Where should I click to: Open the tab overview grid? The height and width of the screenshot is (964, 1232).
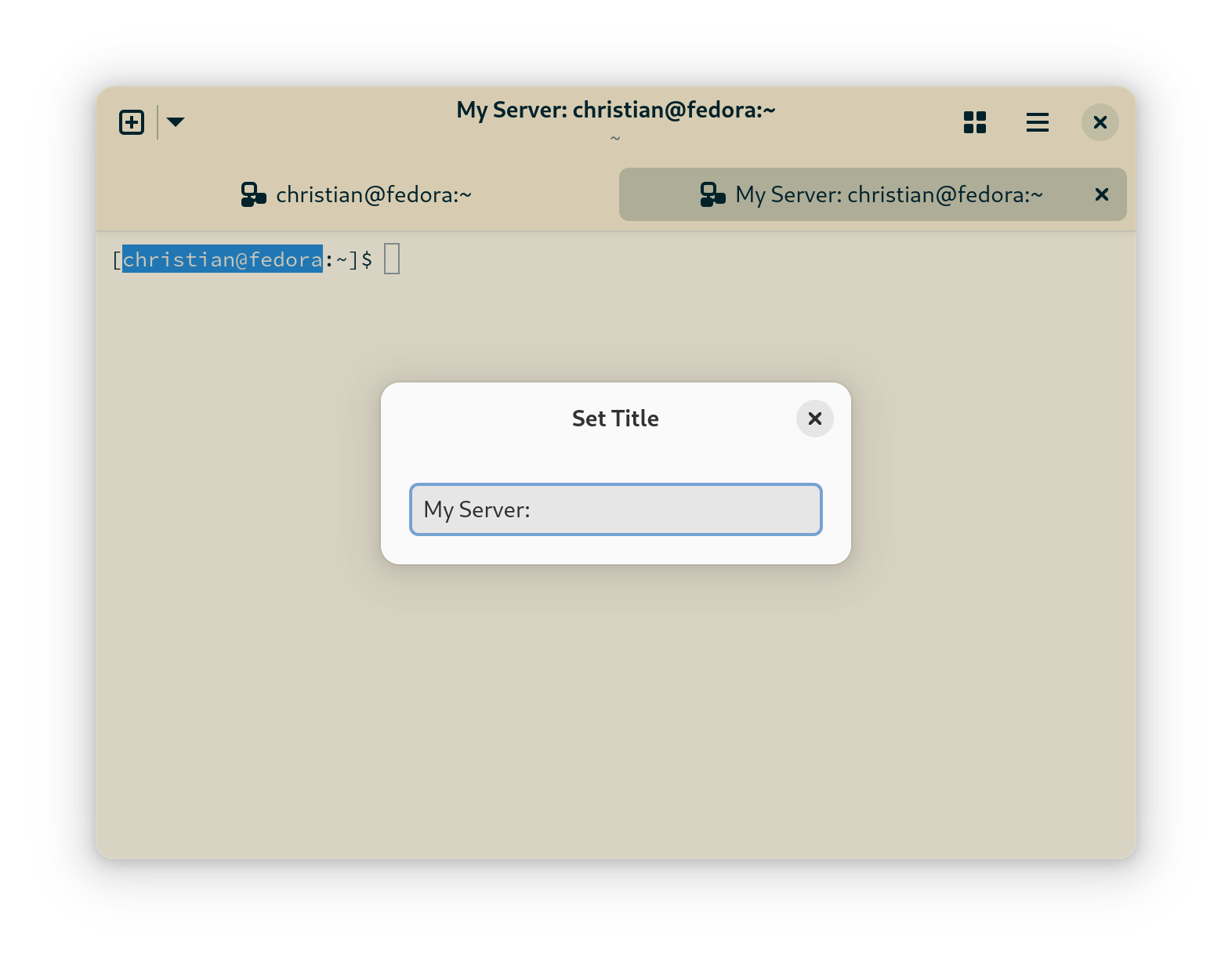(x=974, y=122)
